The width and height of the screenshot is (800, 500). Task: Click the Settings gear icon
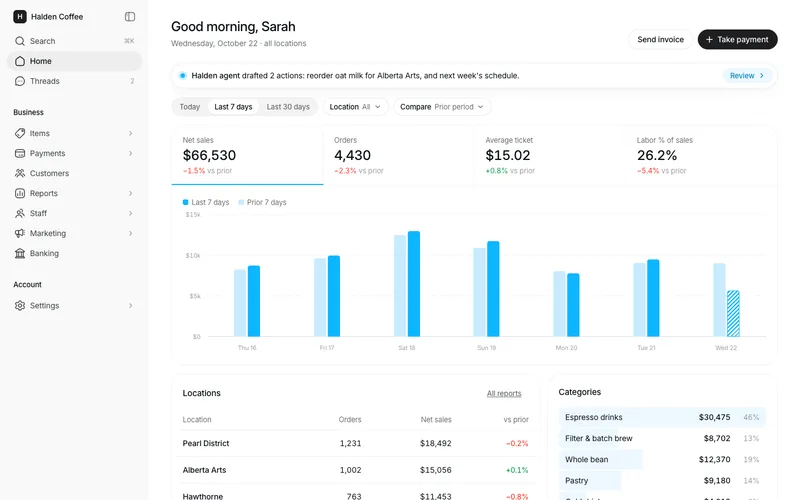pos(20,306)
